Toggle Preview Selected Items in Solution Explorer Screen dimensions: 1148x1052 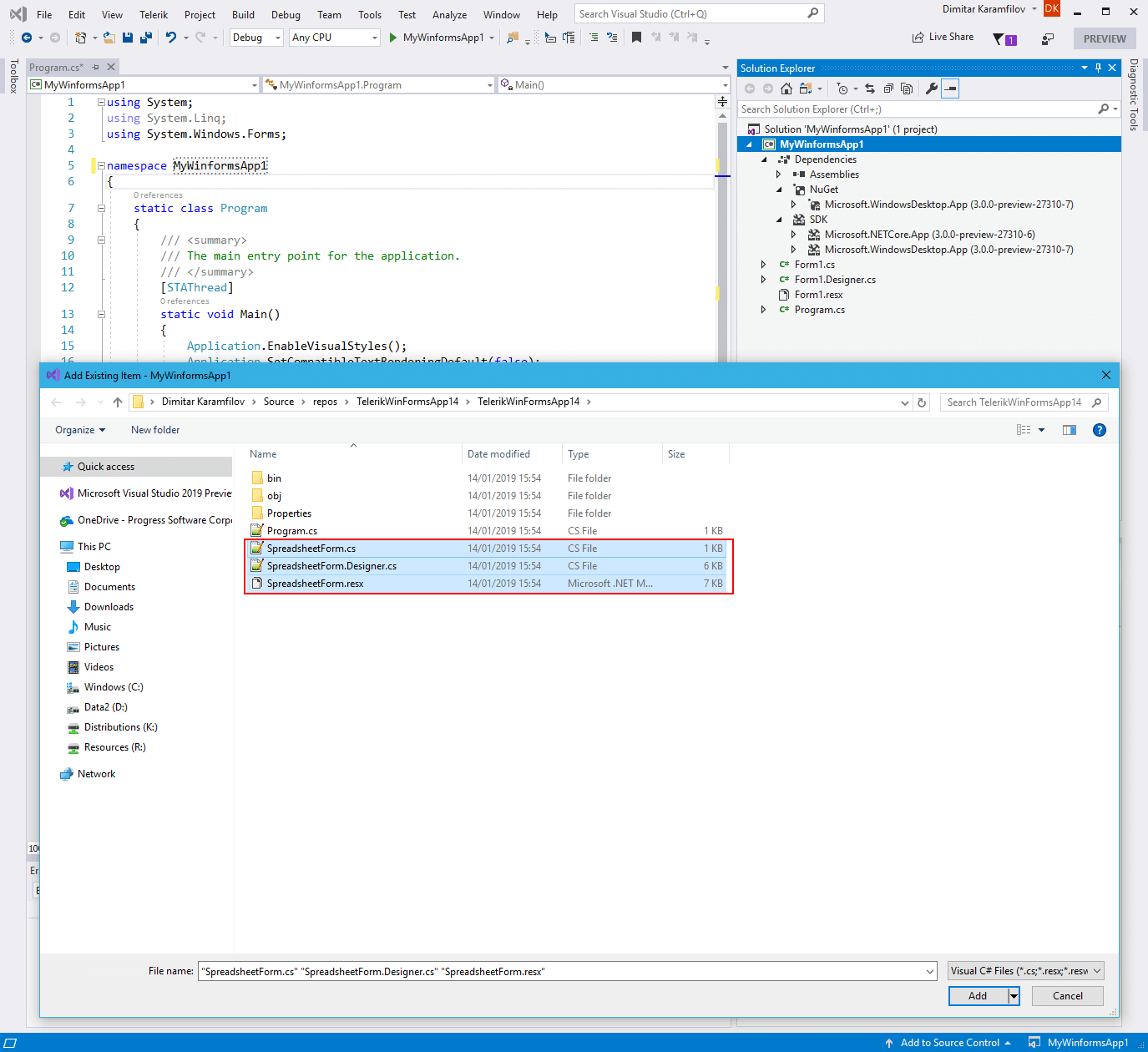click(950, 89)
